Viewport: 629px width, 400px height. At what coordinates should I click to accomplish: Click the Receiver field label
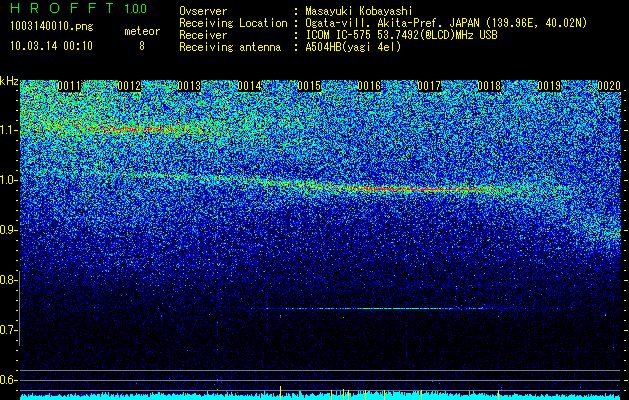click(x=203, y=35)
